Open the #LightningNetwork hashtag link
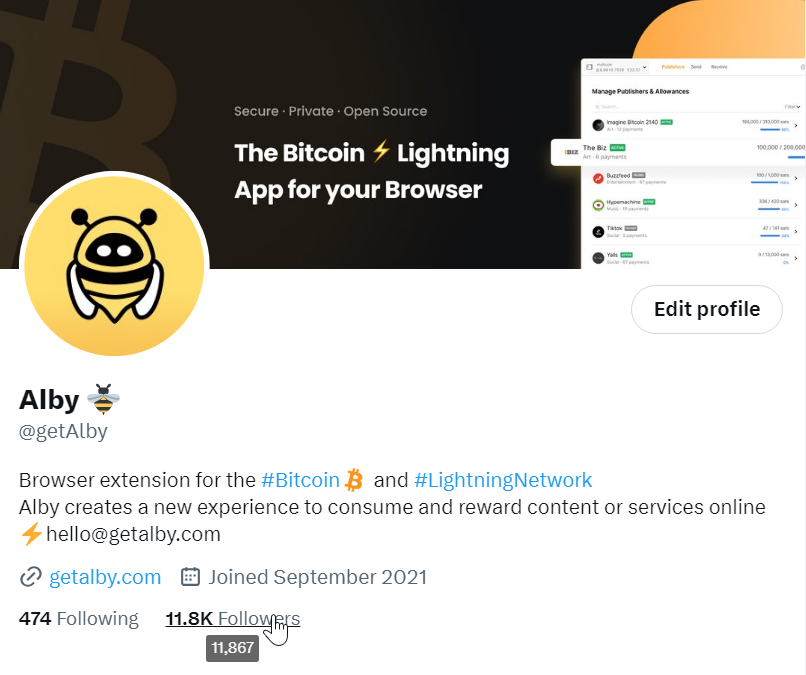Image resolution: width=806 pixels, height=675 pixels. (x=503, y=480)
